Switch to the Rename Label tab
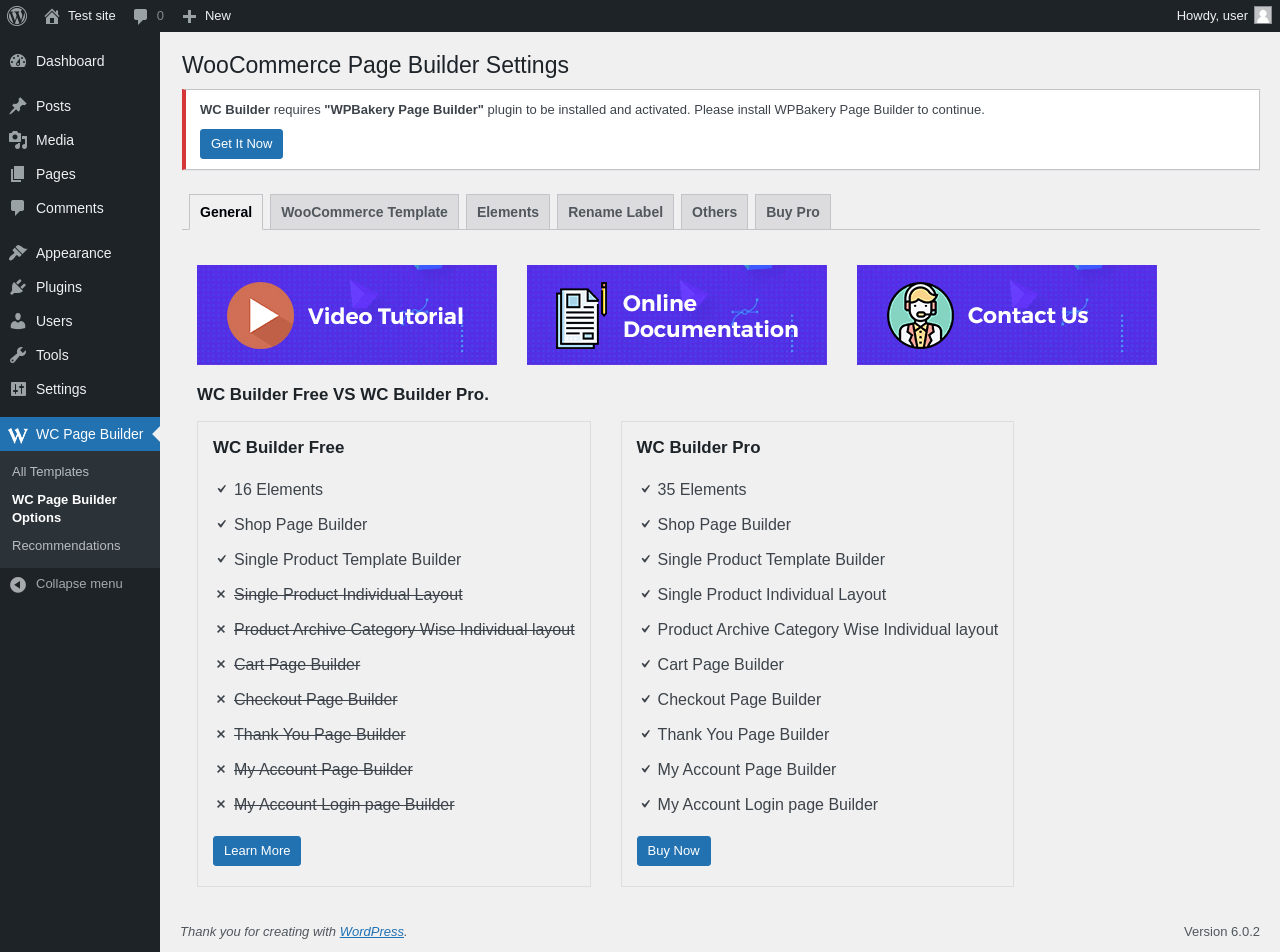Image resolution: width=1280 pixels, height=952 pixels. pos(615,212)
